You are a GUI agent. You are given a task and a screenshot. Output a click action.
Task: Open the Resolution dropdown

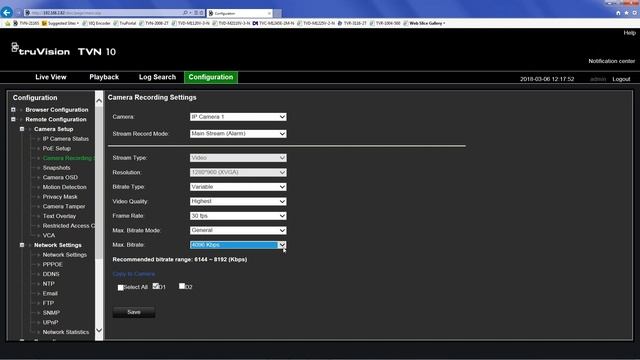coord(238,172)
